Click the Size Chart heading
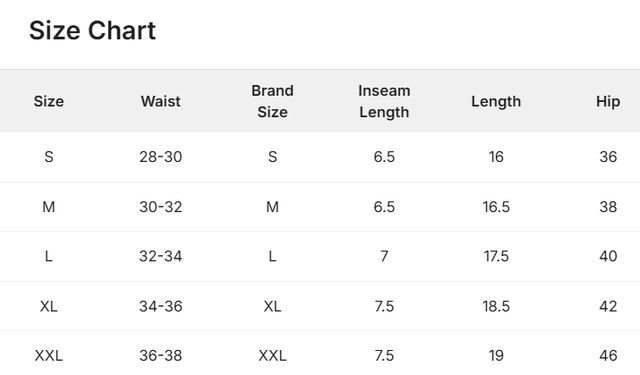This screenshot has height=375, width=640. pyautogui.click(x=92, y=31)
